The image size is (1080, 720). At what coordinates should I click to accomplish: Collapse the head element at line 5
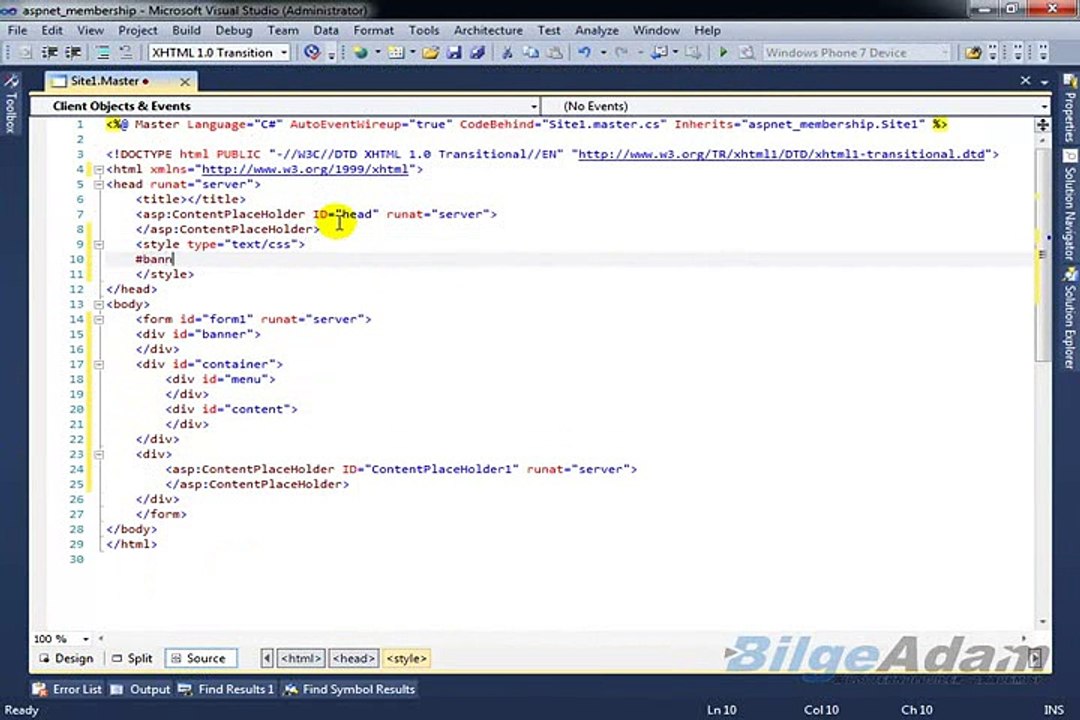[98, 185]
